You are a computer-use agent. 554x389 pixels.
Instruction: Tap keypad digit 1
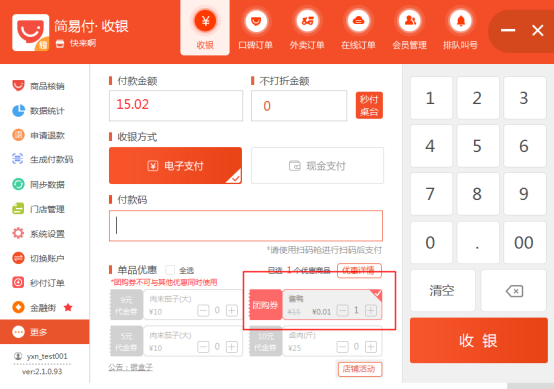coord(431,98)
